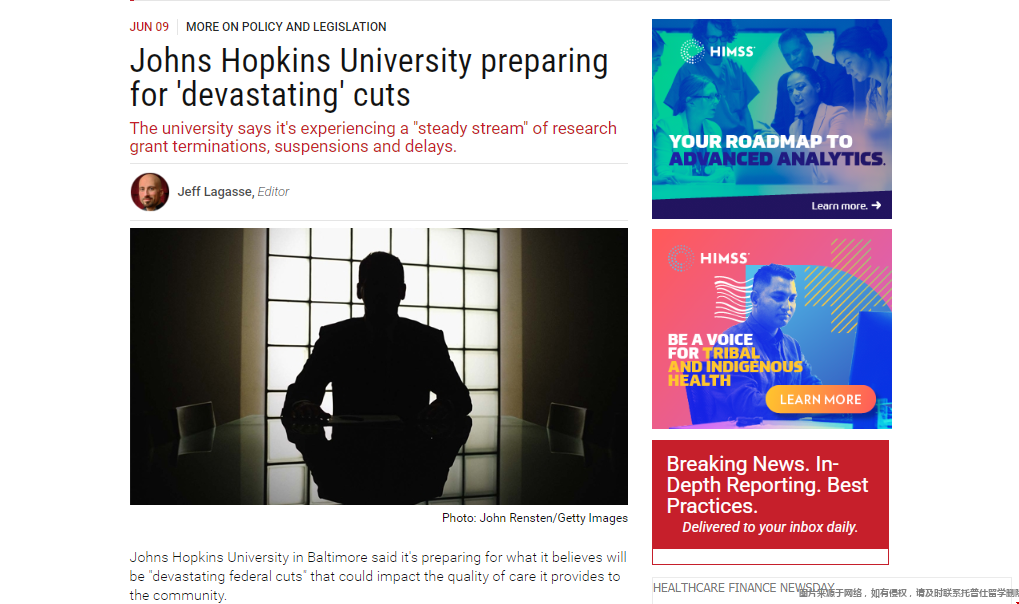Click the JUN 09 date label
Image resolution: width=1019 pixels, height=604 pixels.
149,27
